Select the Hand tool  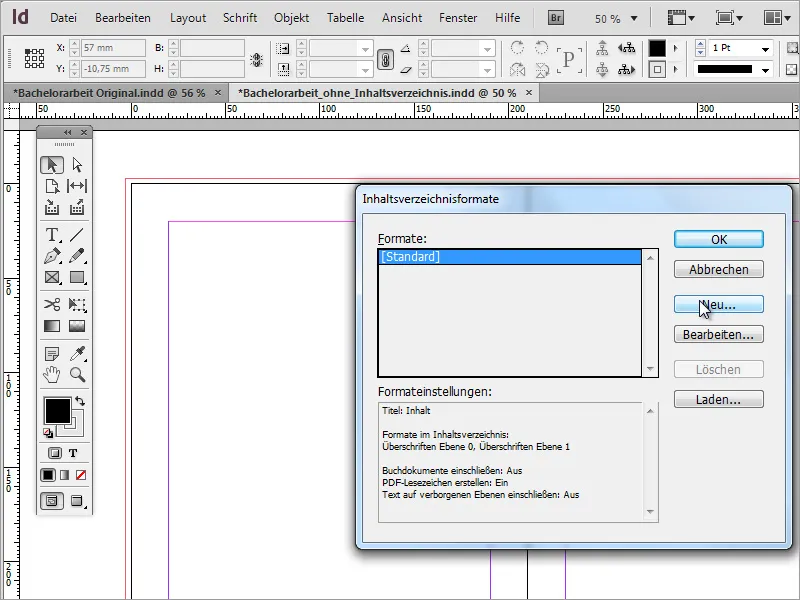point(52,375)
